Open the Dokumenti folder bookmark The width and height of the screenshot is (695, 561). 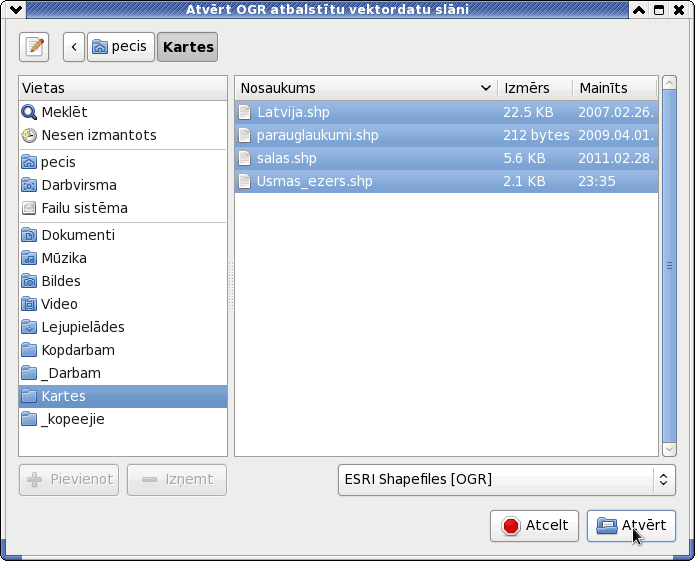tap(123, 235)
